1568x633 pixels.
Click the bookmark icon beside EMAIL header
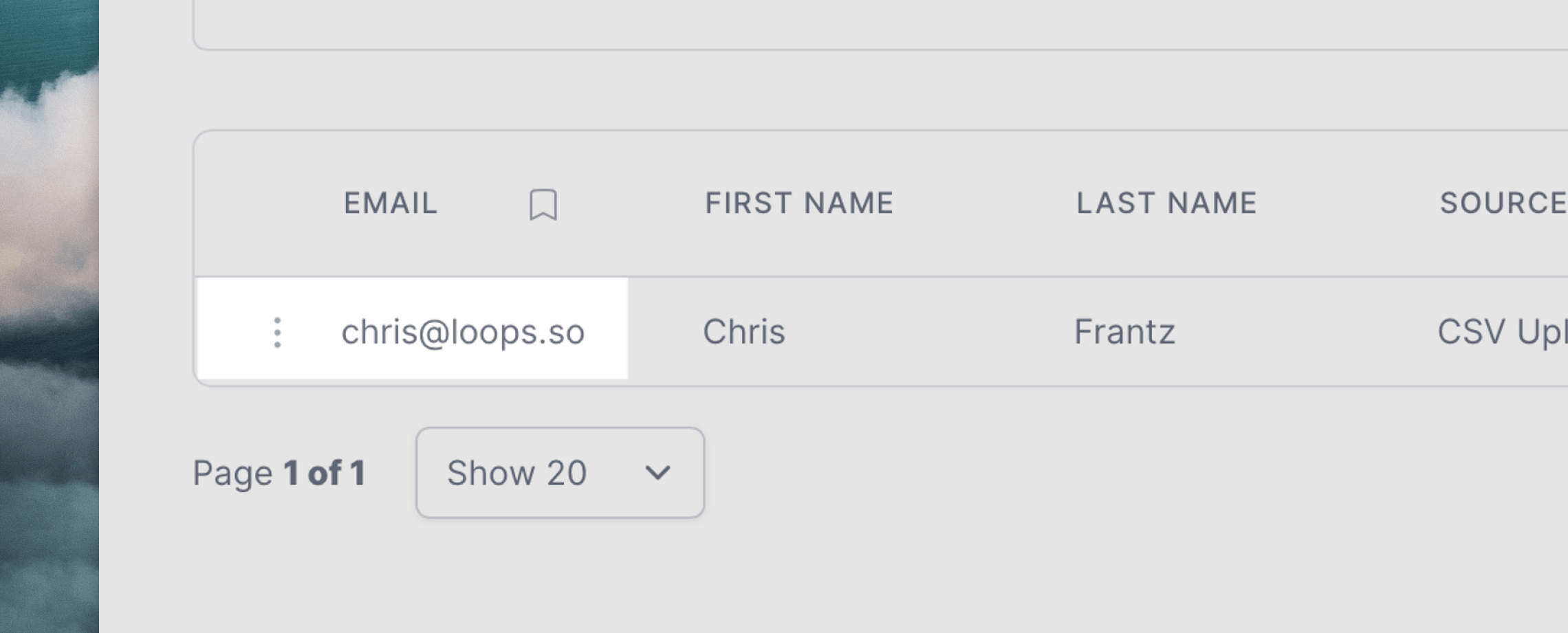point(543,205)
